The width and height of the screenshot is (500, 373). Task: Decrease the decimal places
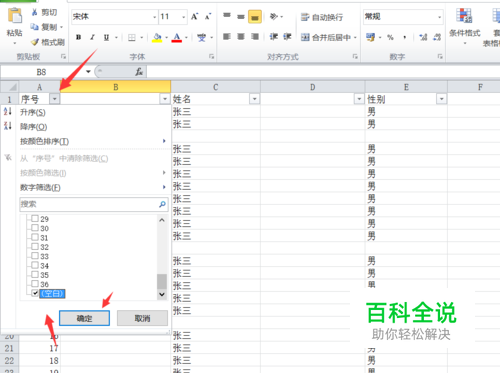pyautogui.click(x=437, y=37)
